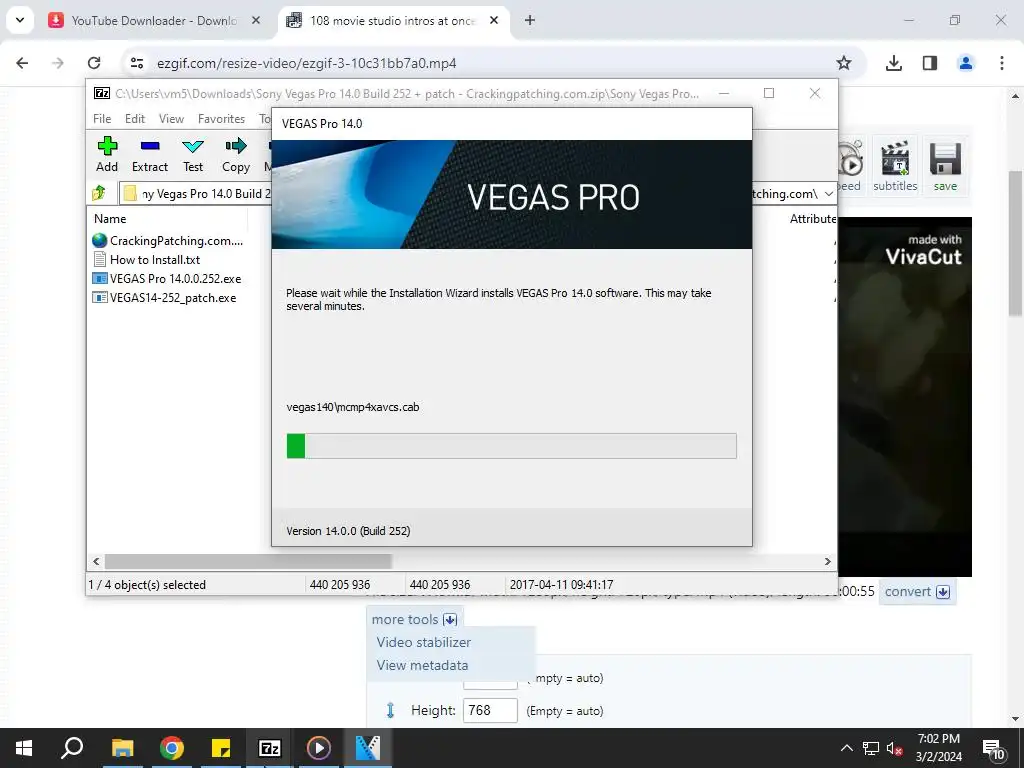The width and height of the screenshot is (1024, 768).
Task: Click the ezgif save tool icon
Action: [x=945, y=166]
